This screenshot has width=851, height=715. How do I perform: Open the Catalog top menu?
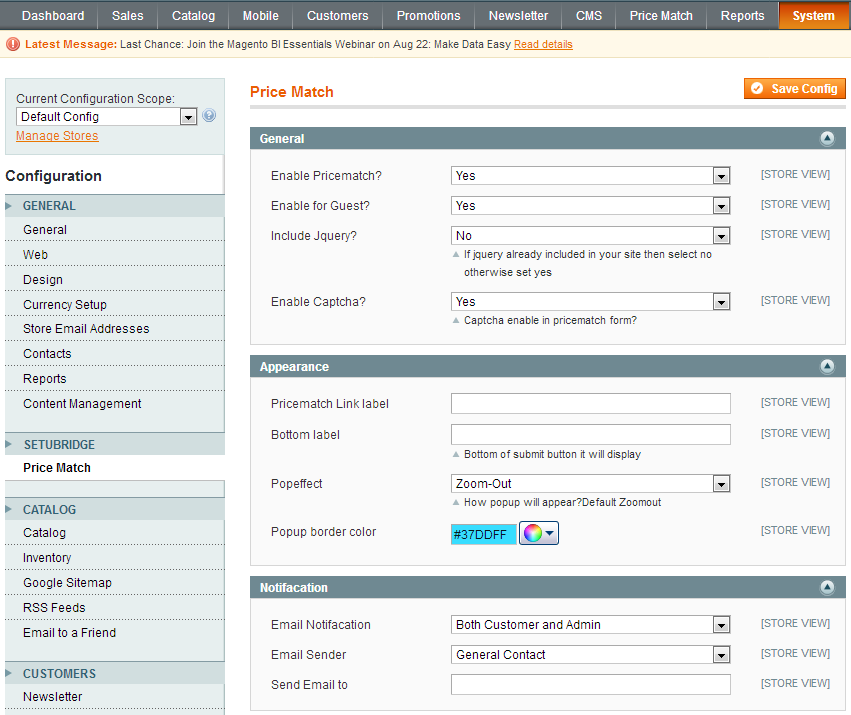[x=193, y=16]
